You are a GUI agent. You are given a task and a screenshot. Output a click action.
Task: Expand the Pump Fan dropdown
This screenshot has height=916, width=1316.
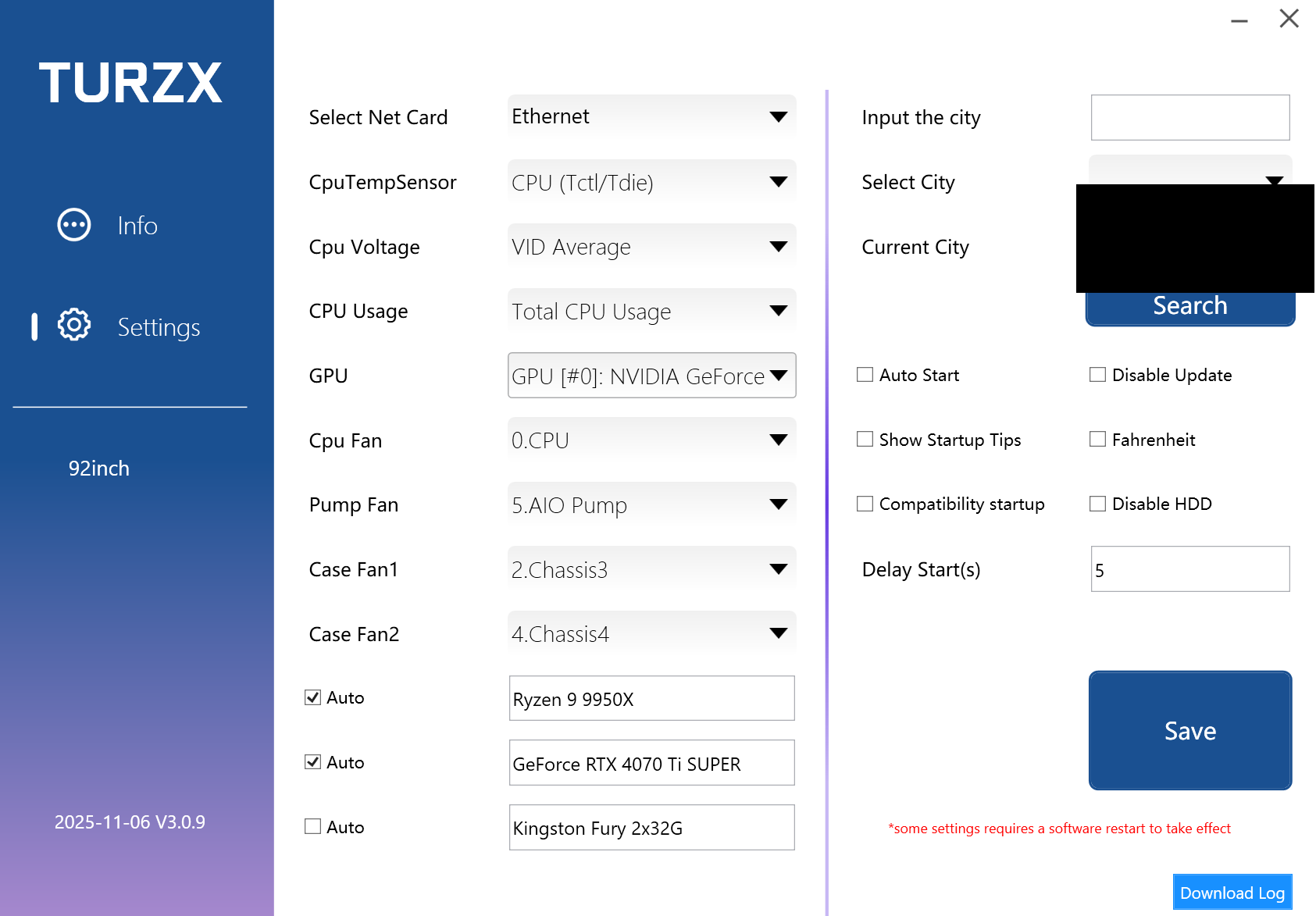click(x=651, y=505)
